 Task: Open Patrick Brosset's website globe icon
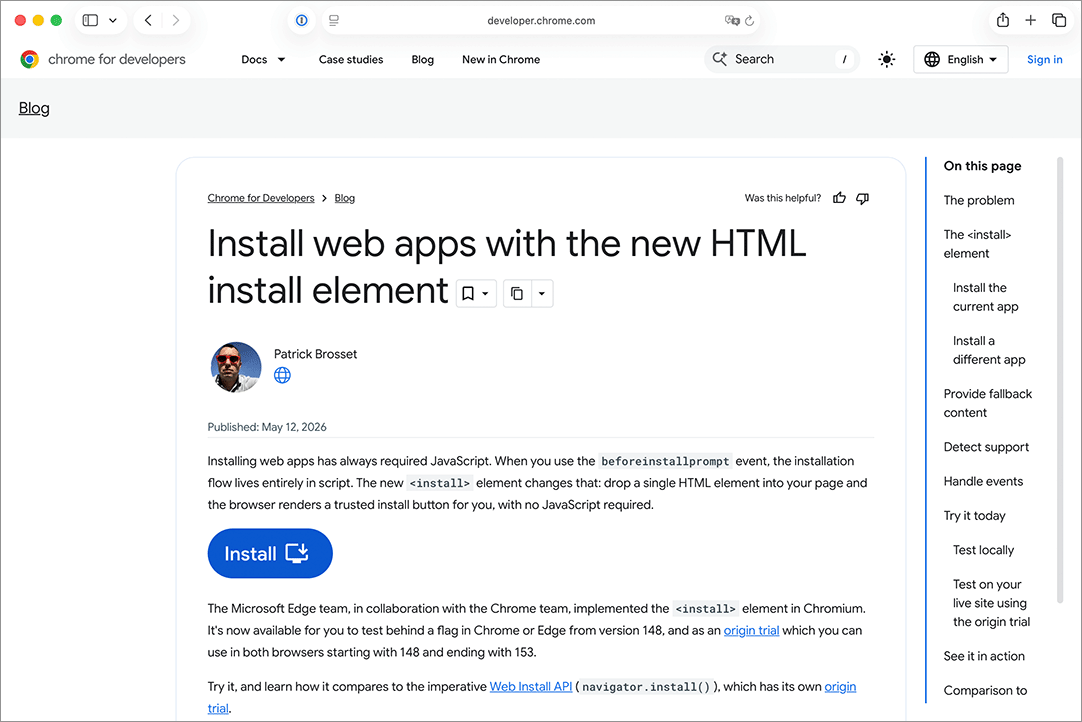click(x=282, y=375)
